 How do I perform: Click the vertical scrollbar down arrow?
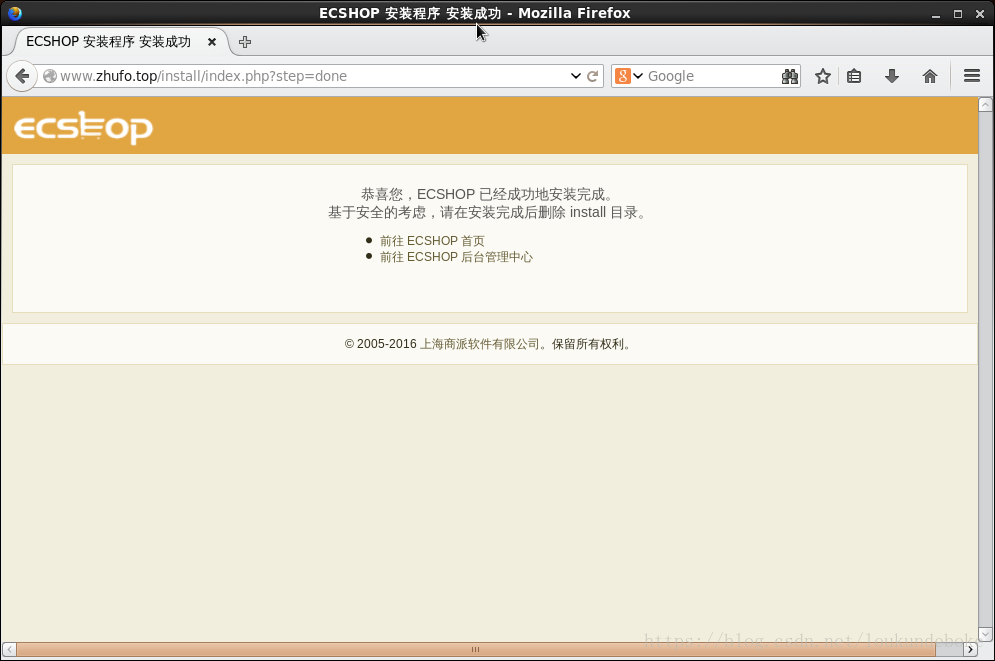985,634
